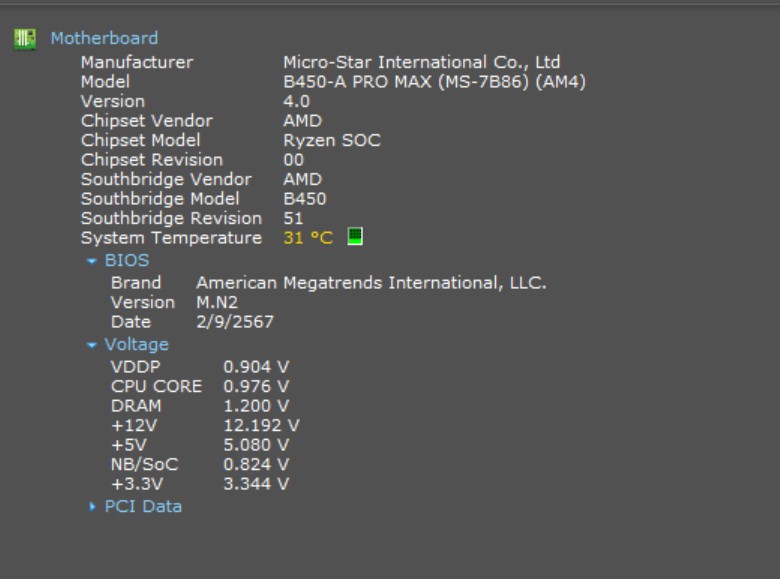Select the BIOS date 2/9/2567
The width and height of the screenshot is (780, 579).
point(234,322)
